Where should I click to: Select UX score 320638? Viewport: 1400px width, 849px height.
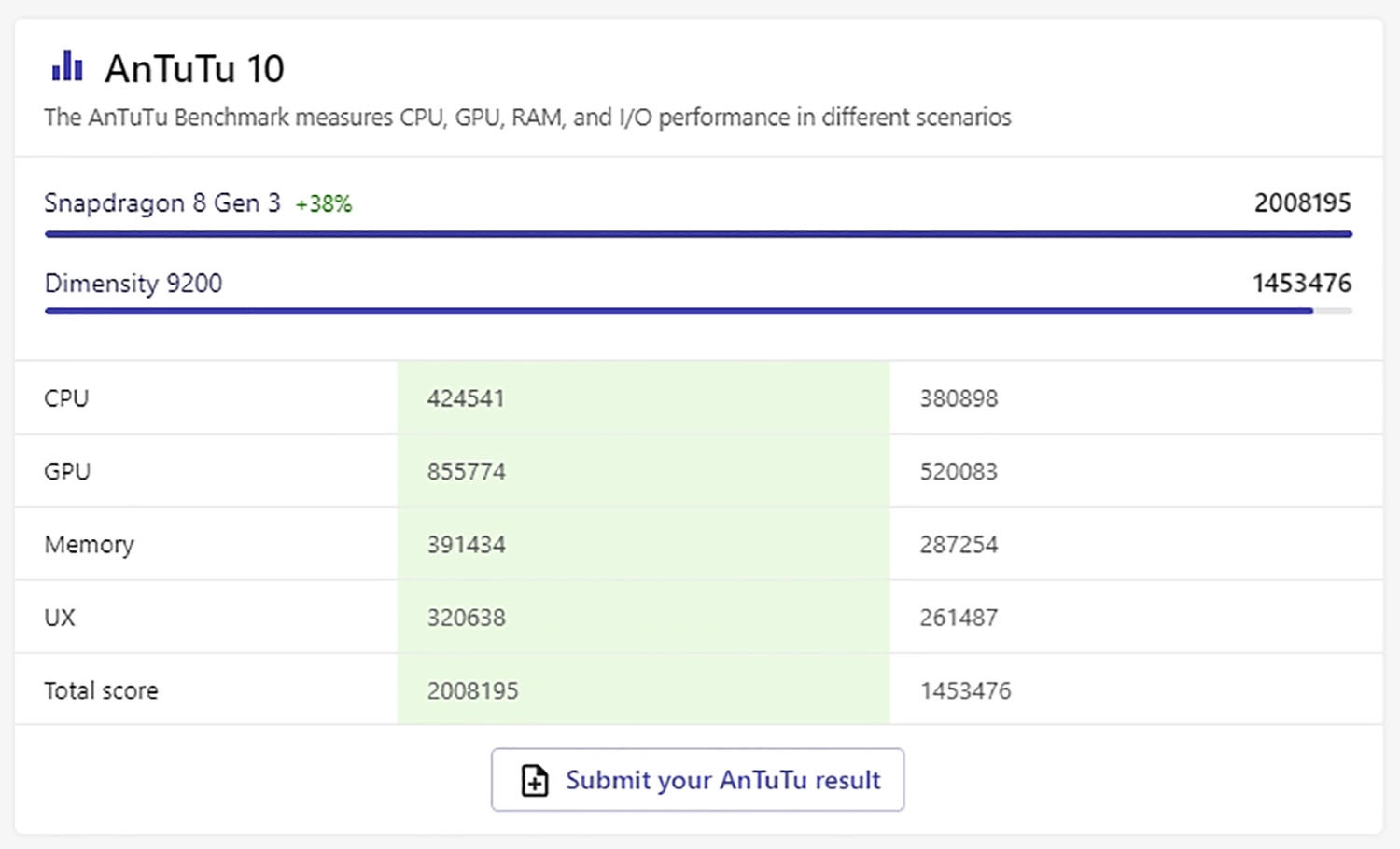(466, 618)
